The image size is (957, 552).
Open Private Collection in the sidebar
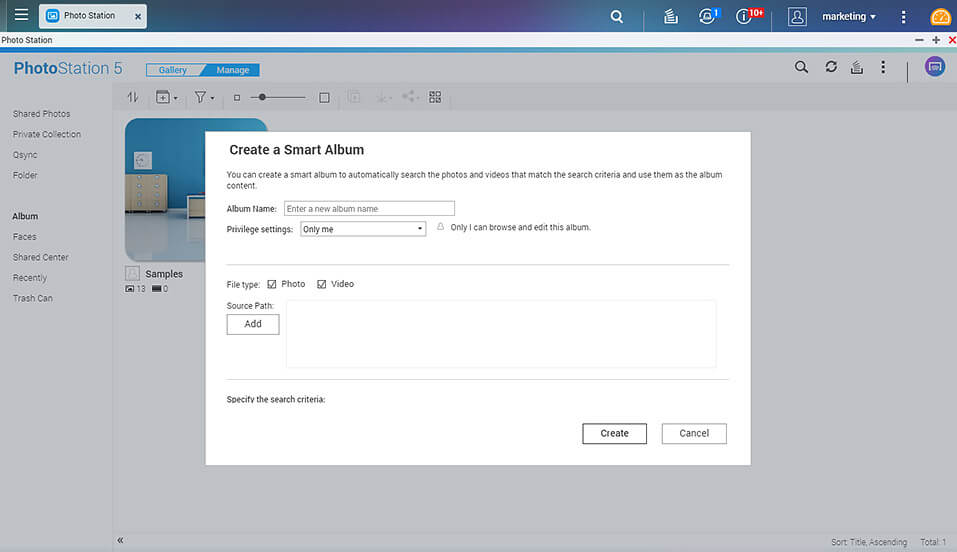(46, 134)
